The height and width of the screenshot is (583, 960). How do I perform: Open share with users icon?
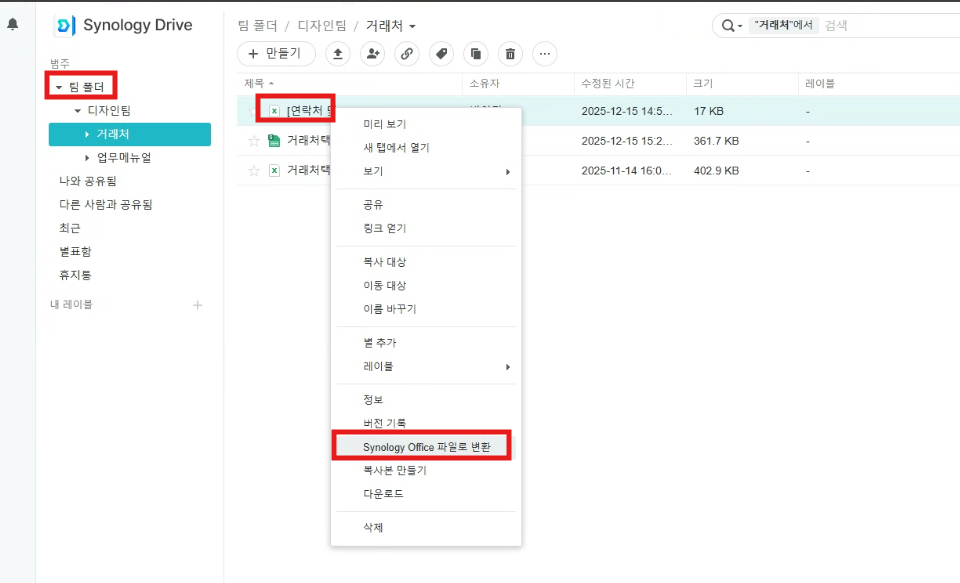tap(372, 54)
